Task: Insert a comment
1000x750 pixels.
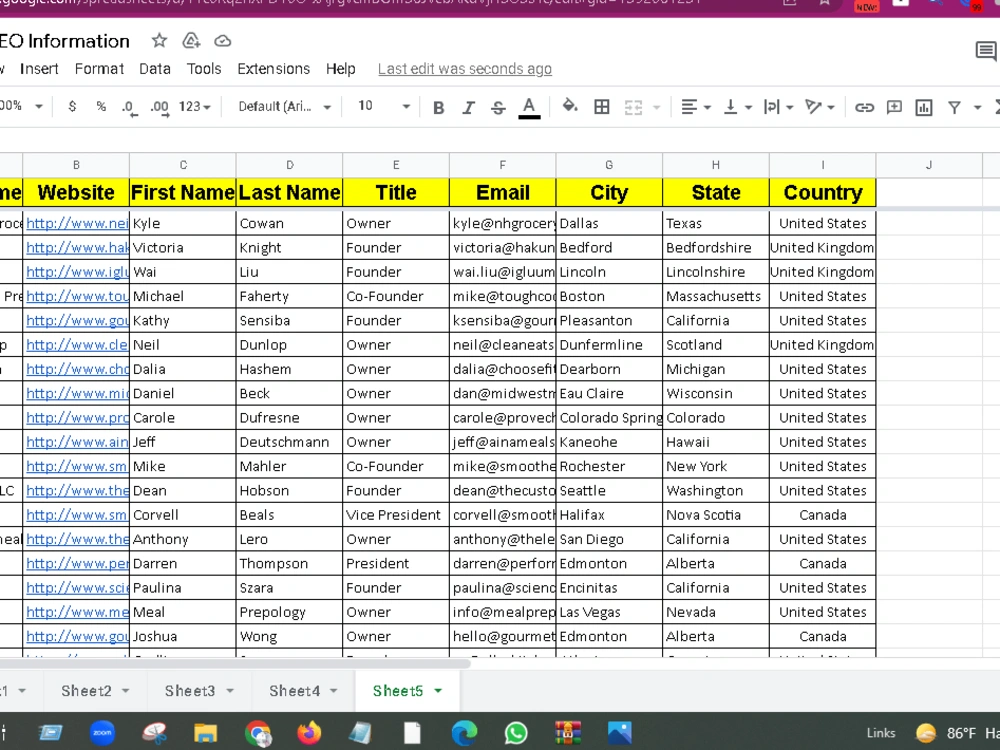Action: point(894,107)
